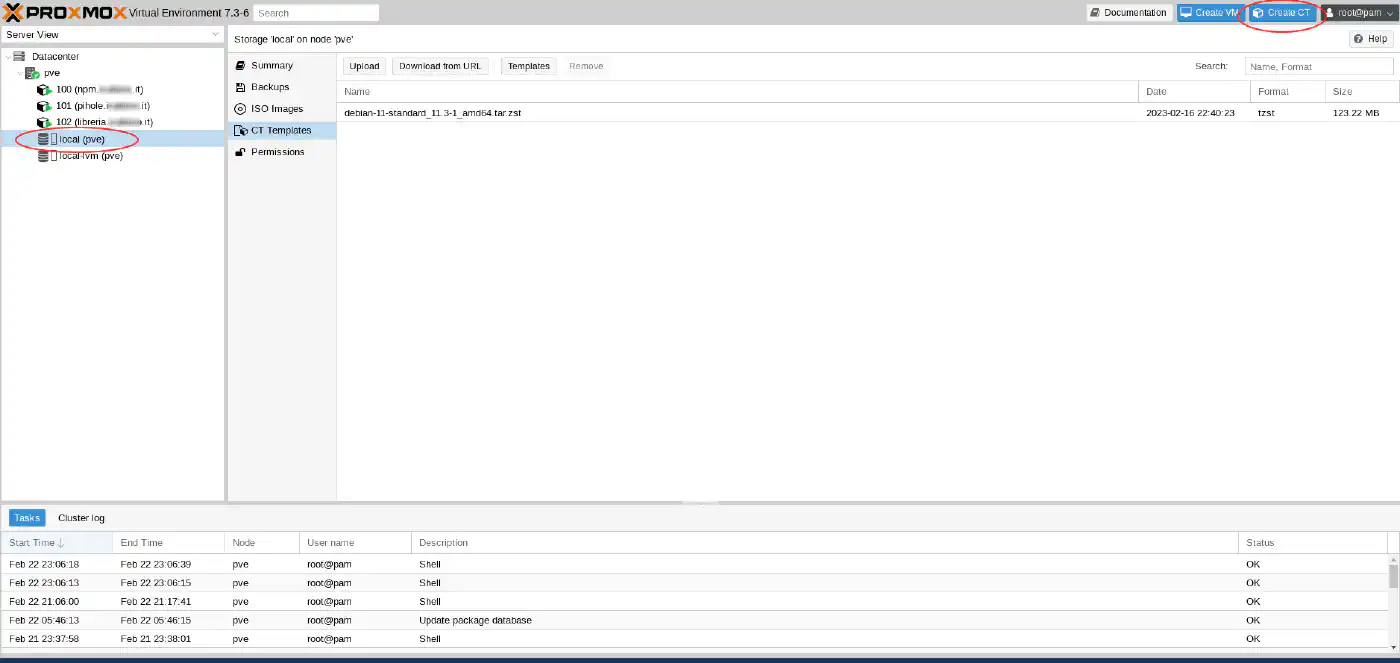Open the root@pam user menu arrow

pyautogui.click(x=1389, y=13)
